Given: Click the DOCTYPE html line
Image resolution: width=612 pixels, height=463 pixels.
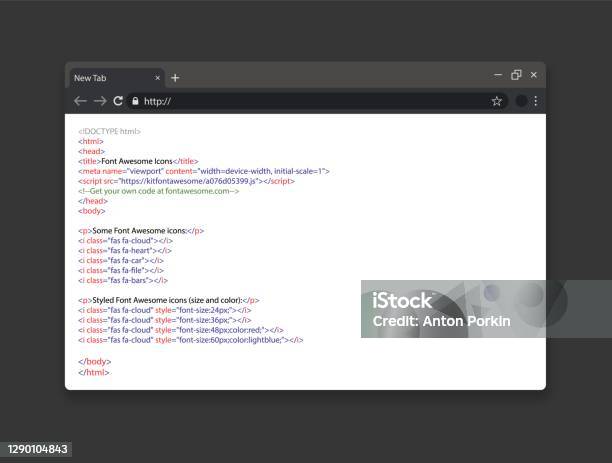Looking at the screenshot, I should (109, 131).
